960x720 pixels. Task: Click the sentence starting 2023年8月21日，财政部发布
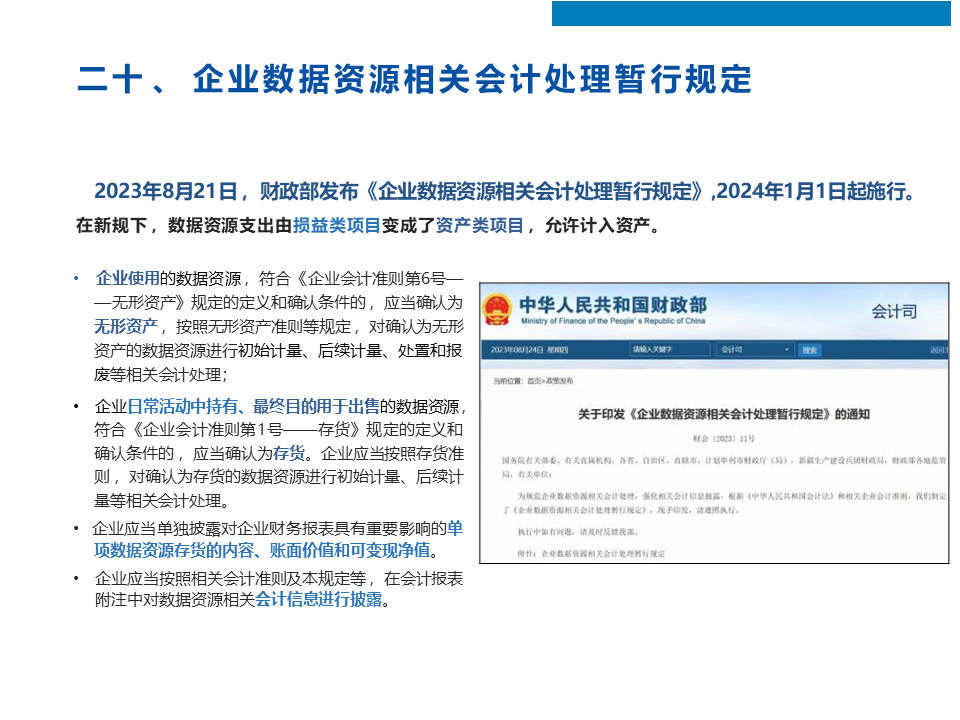pyautogui.click(x=505, y=191)
